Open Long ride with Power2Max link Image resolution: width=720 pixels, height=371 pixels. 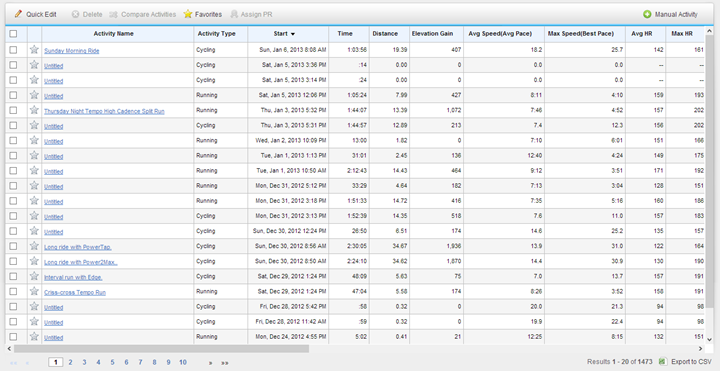click(81, 263)
